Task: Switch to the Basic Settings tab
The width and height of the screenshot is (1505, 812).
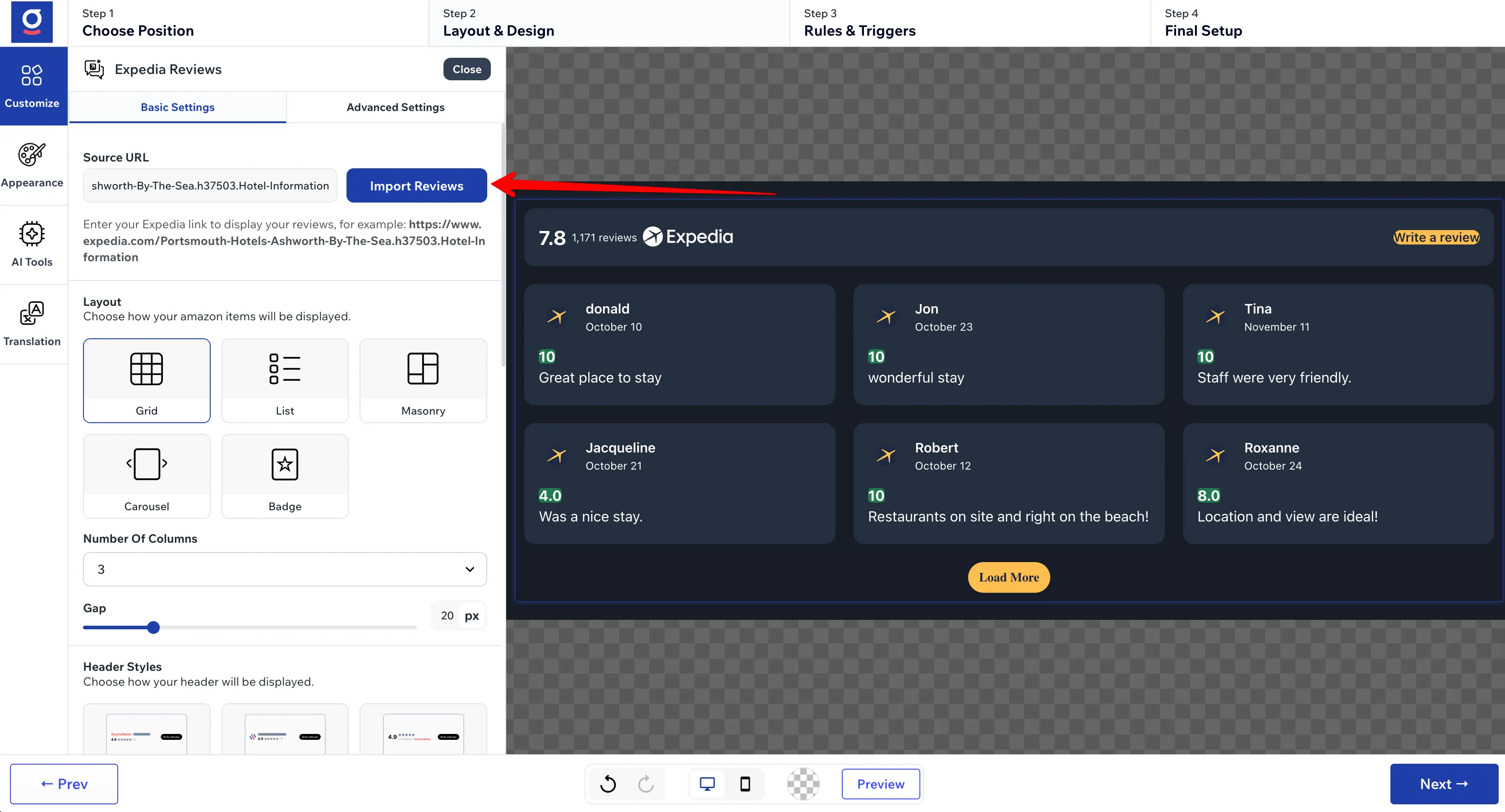Action: [178, 107]
